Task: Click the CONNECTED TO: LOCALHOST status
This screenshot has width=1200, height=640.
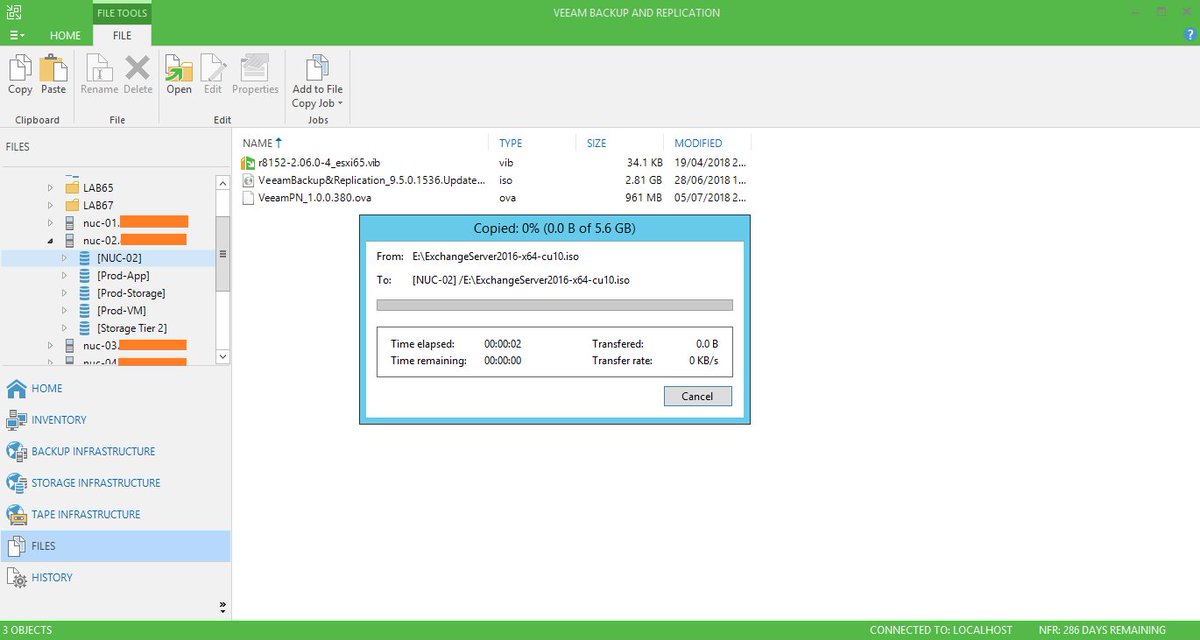Action: click(941, 630)
